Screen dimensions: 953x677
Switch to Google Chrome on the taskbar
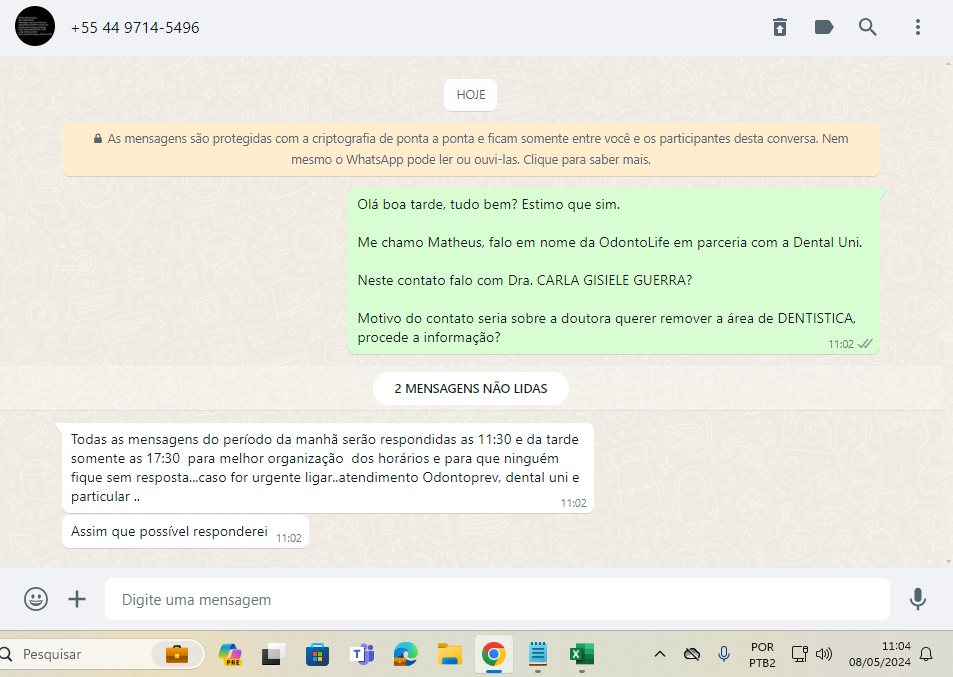494,654
